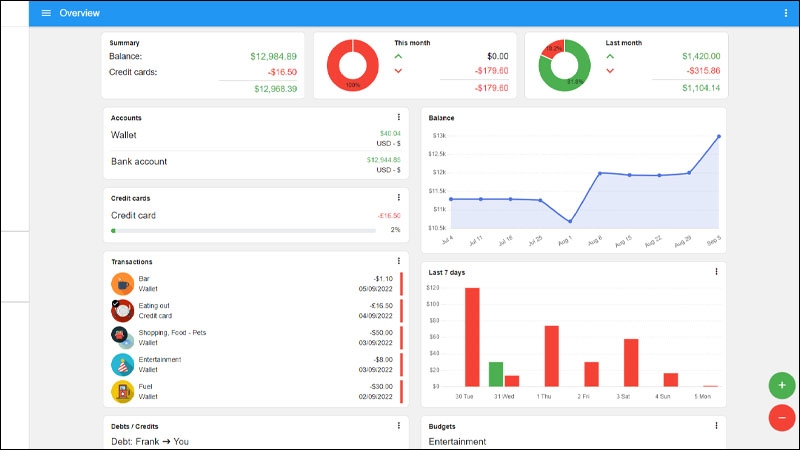Select the Bar transaction coffee icon

point(122,284)
